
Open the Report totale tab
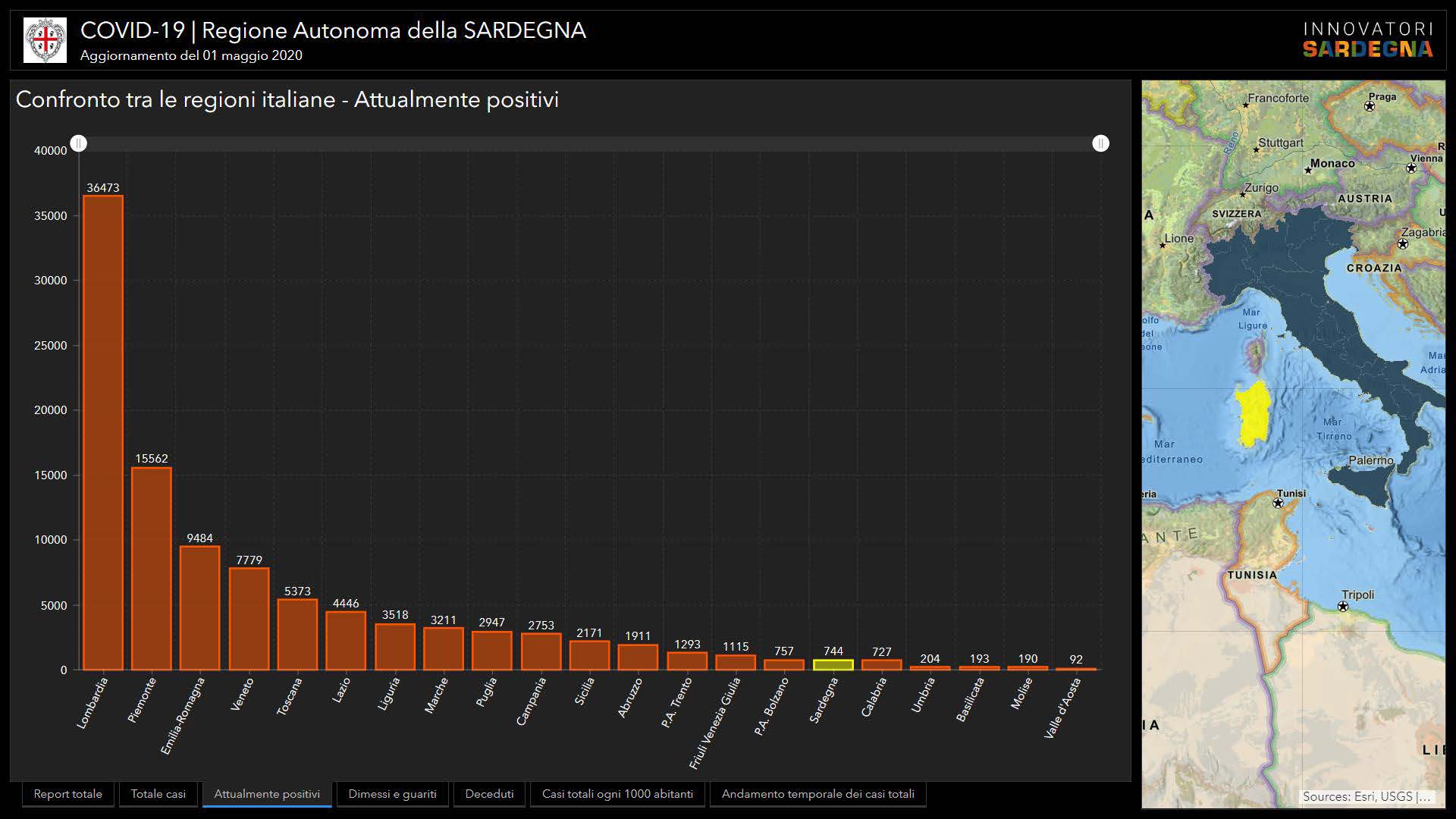coord(67,794)
